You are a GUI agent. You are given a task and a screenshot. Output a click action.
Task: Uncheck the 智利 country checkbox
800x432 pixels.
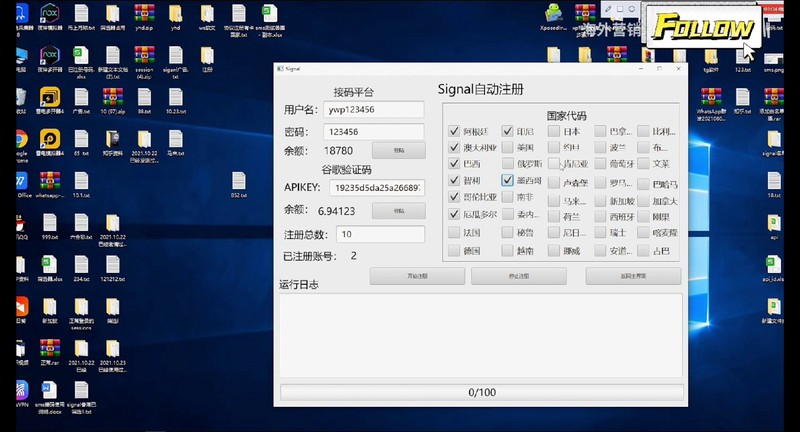[454, 180]
